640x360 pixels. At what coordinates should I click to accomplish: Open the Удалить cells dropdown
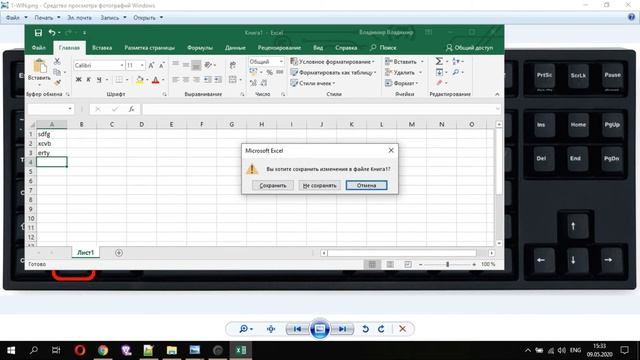coord(403,72)
